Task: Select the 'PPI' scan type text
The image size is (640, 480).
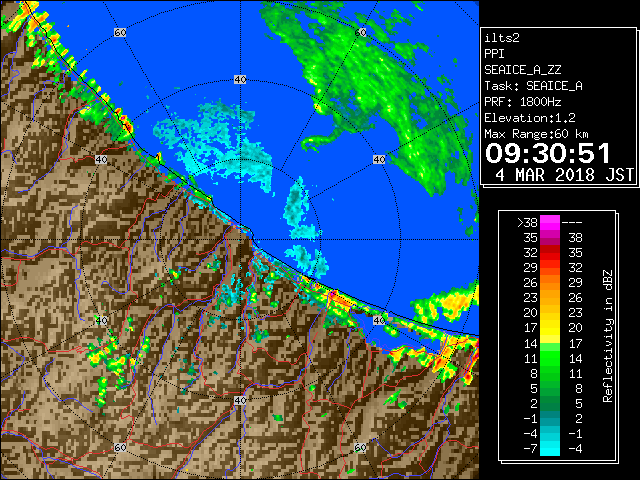Action: [x=494, y=54]
